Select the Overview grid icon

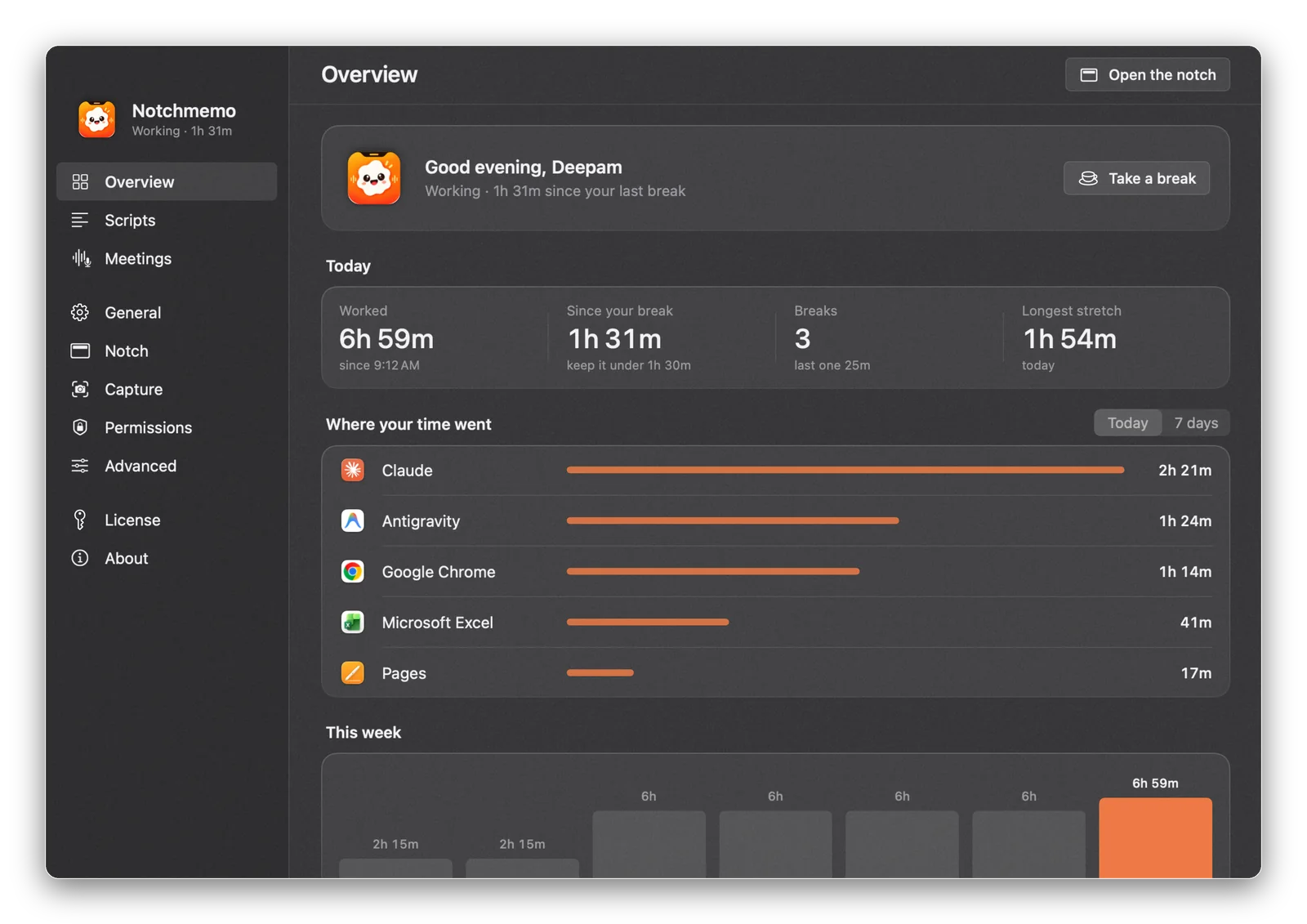pos(80,181)
